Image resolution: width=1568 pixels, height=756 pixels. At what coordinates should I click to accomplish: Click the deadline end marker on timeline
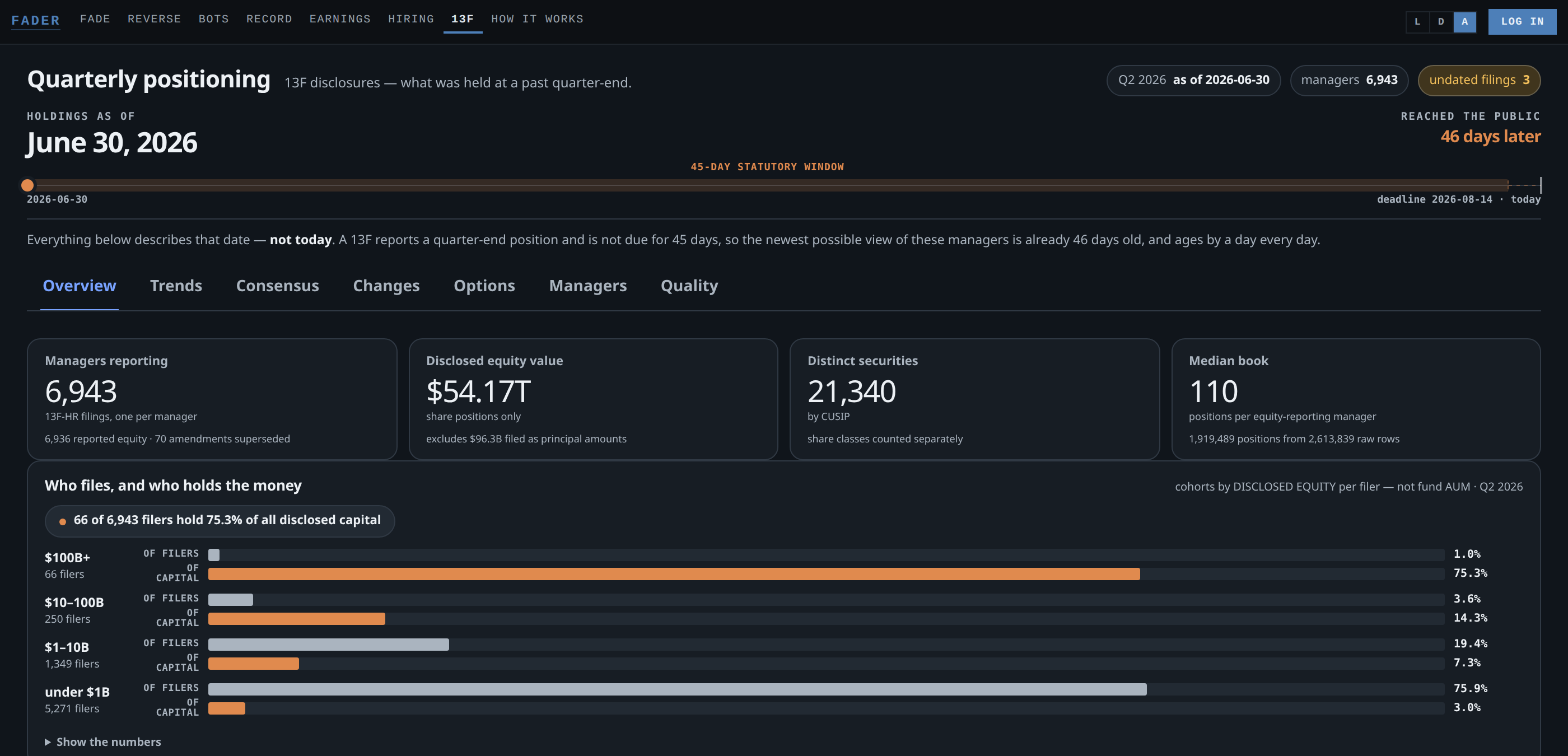point(1540,185)
